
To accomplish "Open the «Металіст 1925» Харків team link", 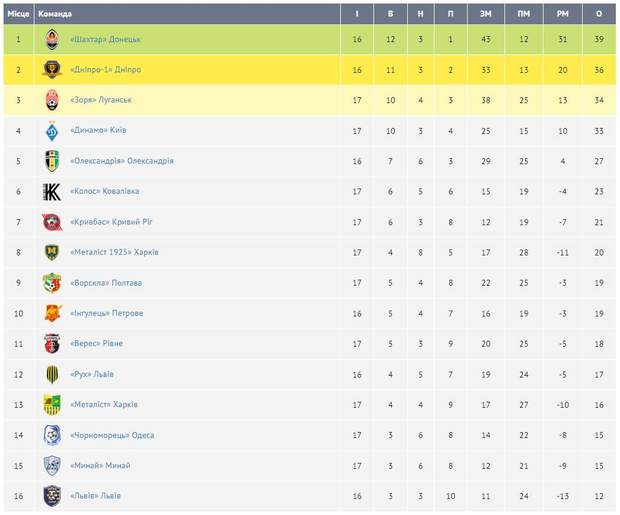I will point(115,252).
